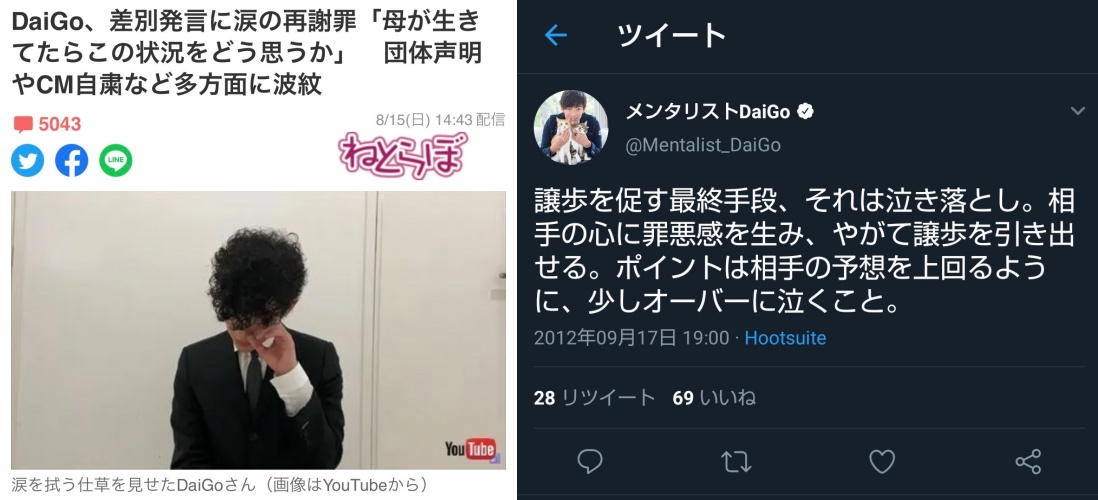The image size is (1098, 500).
Task: Share article via Twitter icon
Action: coord(27,160)
